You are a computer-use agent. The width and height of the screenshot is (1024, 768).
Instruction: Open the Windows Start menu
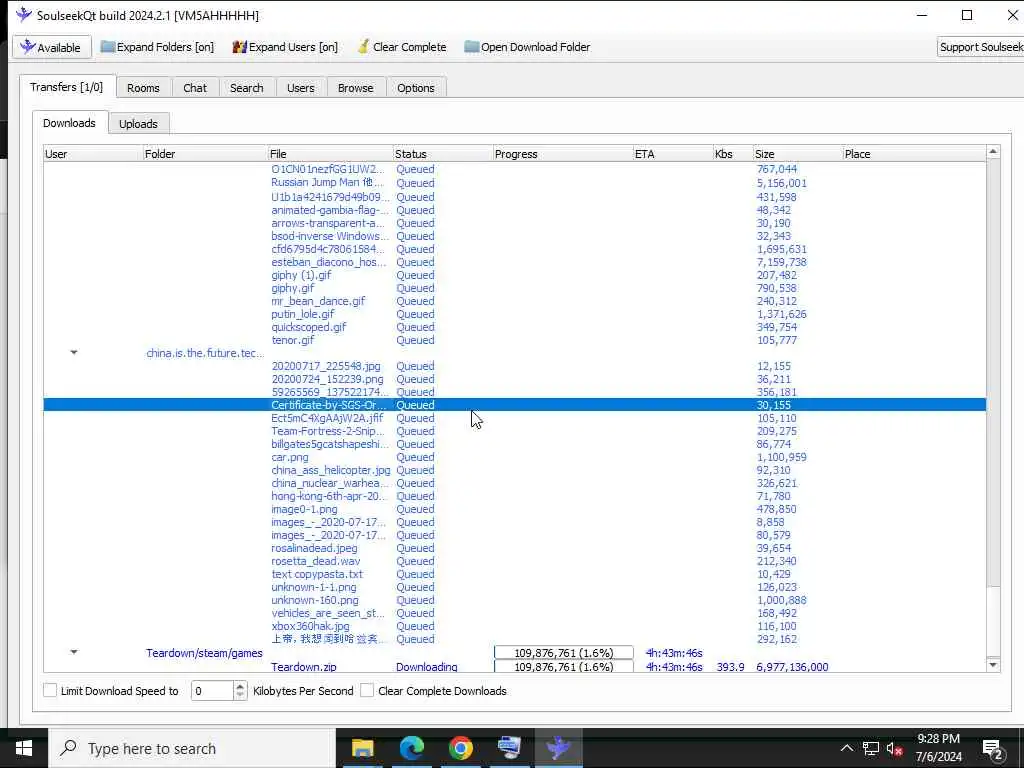pos(24,748)
